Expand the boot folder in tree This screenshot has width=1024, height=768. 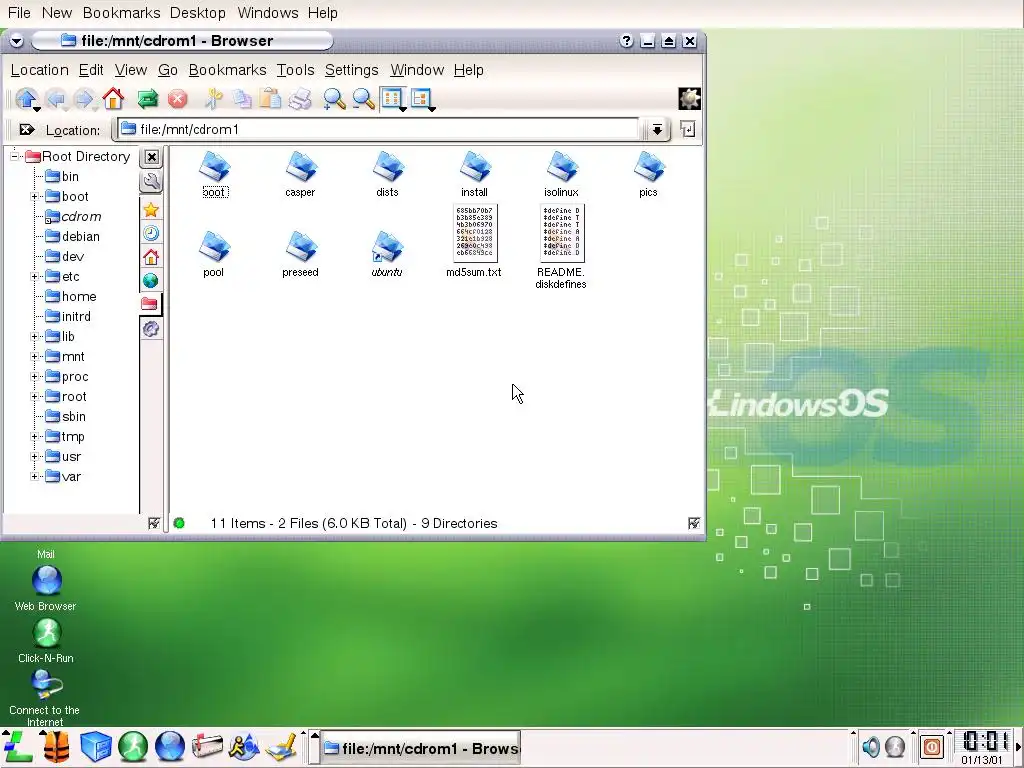tap(35, 197)
